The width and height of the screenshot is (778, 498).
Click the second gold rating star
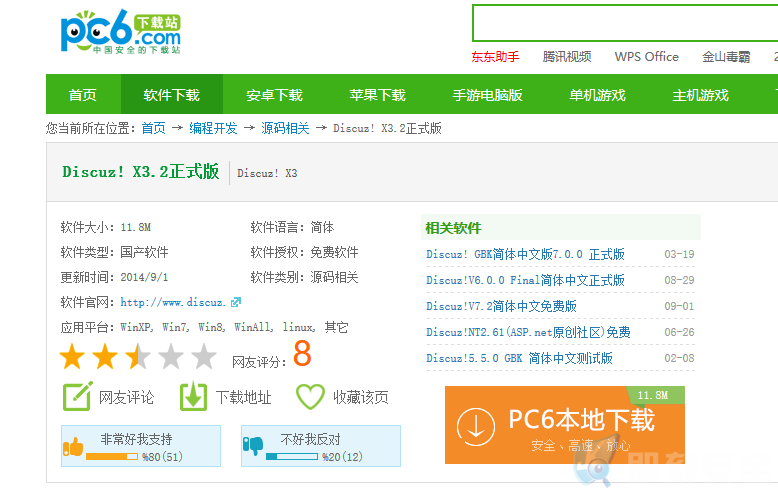(x=105, y=356)
